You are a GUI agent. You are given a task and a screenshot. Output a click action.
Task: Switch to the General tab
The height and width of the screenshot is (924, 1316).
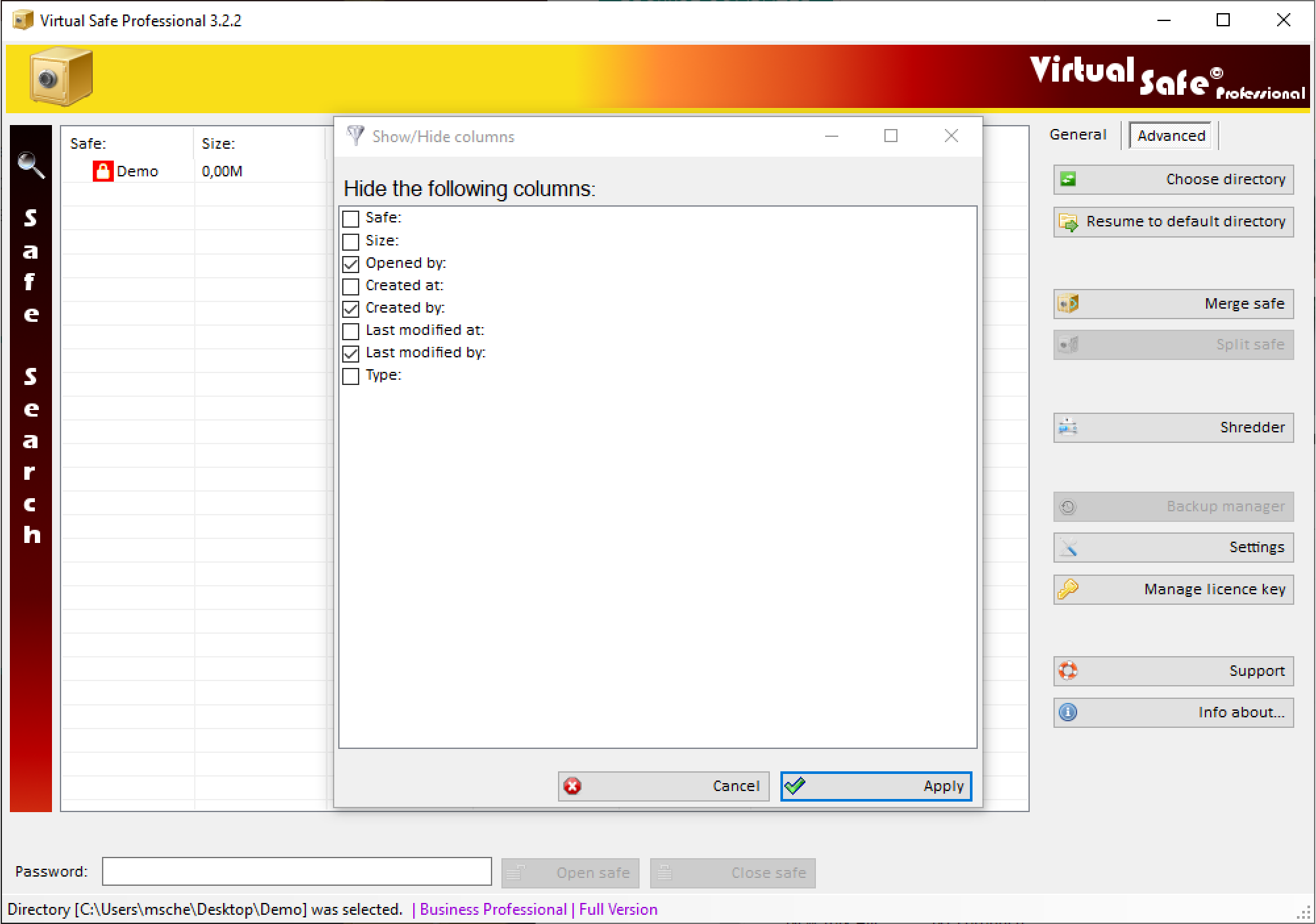click(x=1077, y=134)
